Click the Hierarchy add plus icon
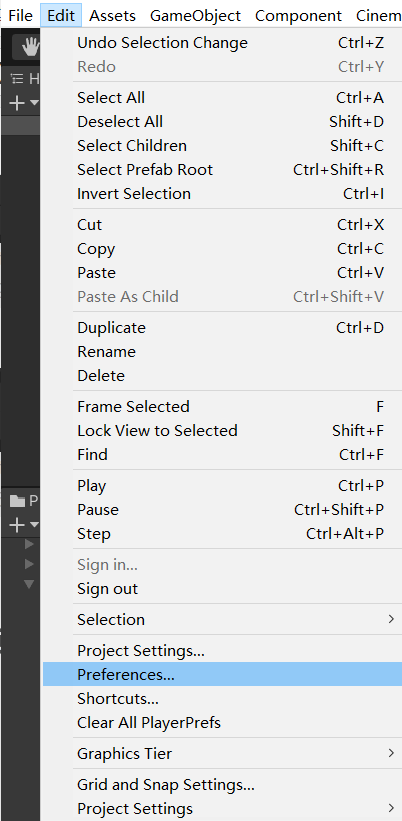Viewport: 402px width, 821px height. 17,103
